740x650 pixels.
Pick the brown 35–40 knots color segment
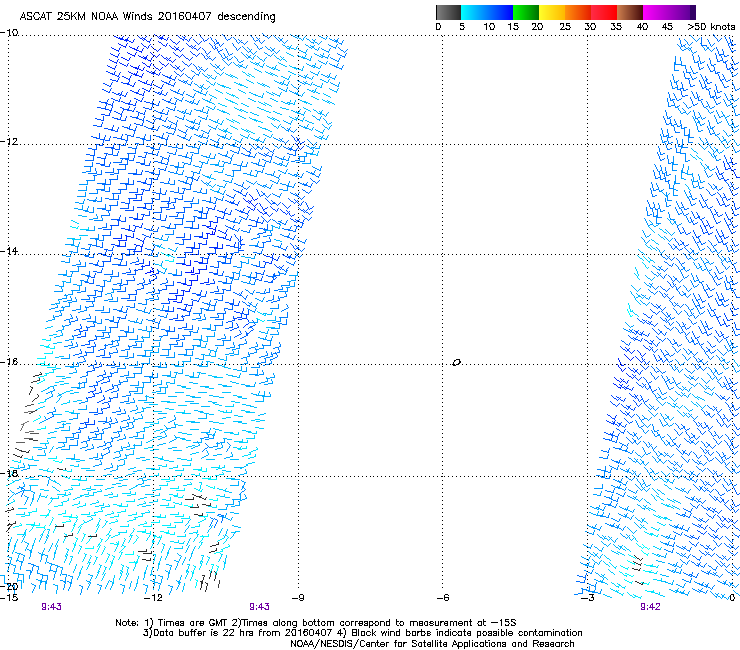coord(630,12)
